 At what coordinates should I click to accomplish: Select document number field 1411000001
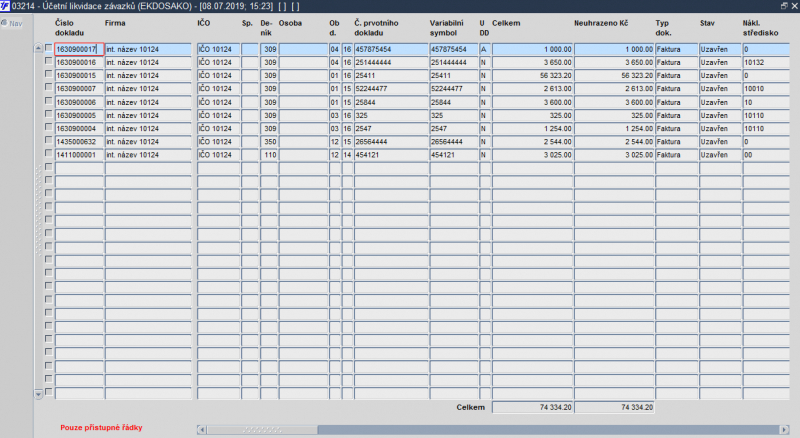tap(79, 155)
